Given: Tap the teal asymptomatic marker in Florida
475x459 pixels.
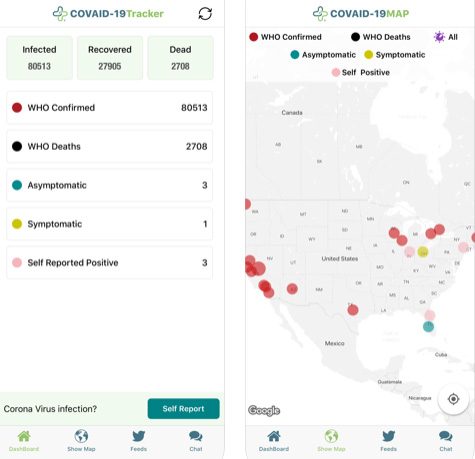Looking at the screenshot, I should [x=428, y=326].
